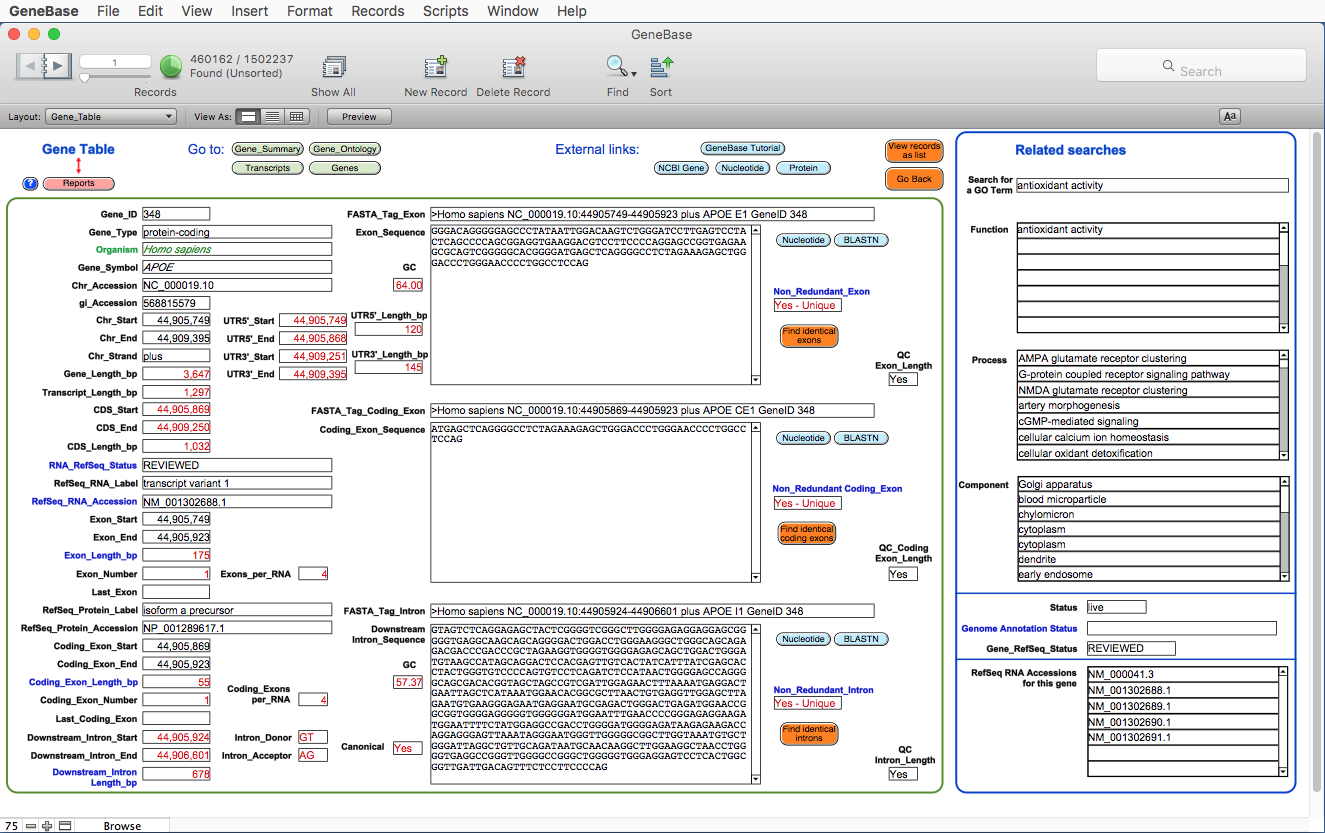1325x833 pixels.
Task: Click BLASTN next to Coding_Exon_Sequence
Action: (x=861, y=438)
